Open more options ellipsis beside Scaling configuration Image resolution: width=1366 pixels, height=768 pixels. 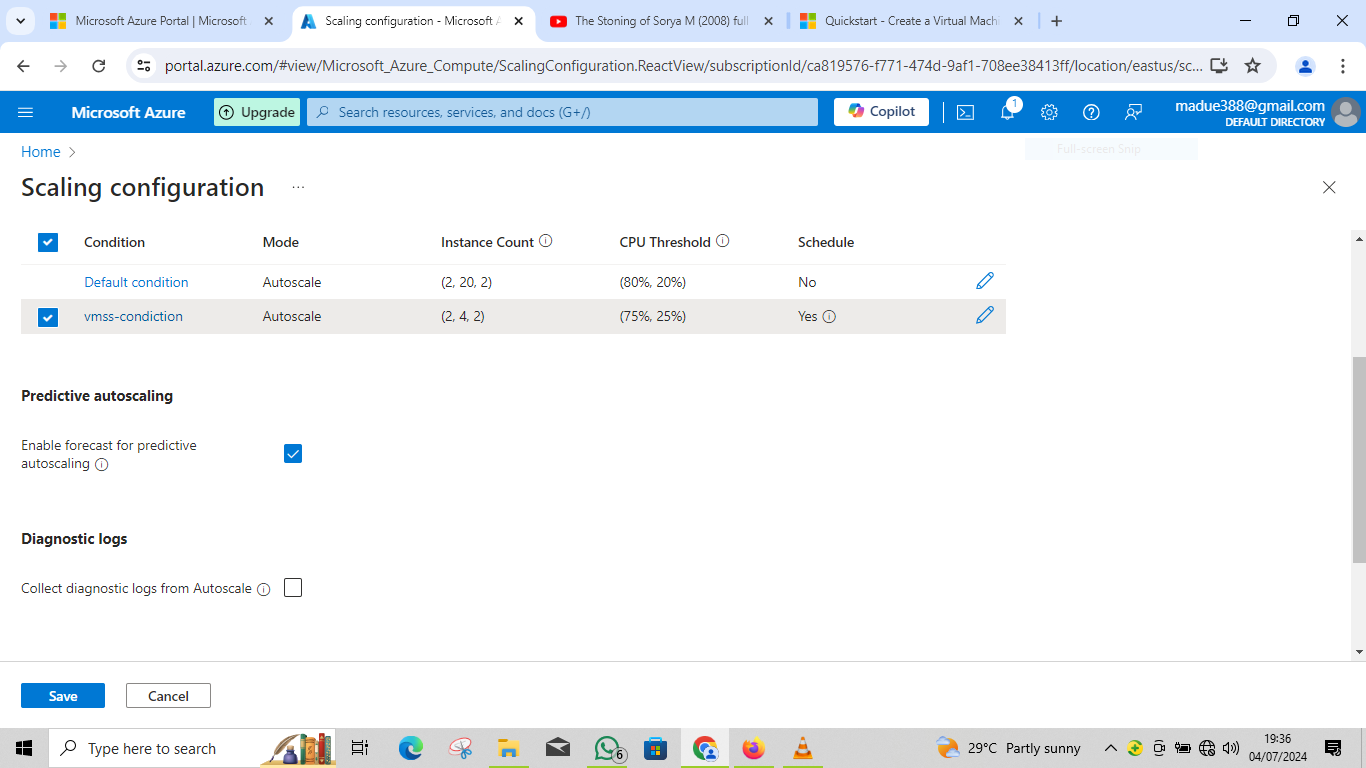pyautogui.click(x=298, y=187)
